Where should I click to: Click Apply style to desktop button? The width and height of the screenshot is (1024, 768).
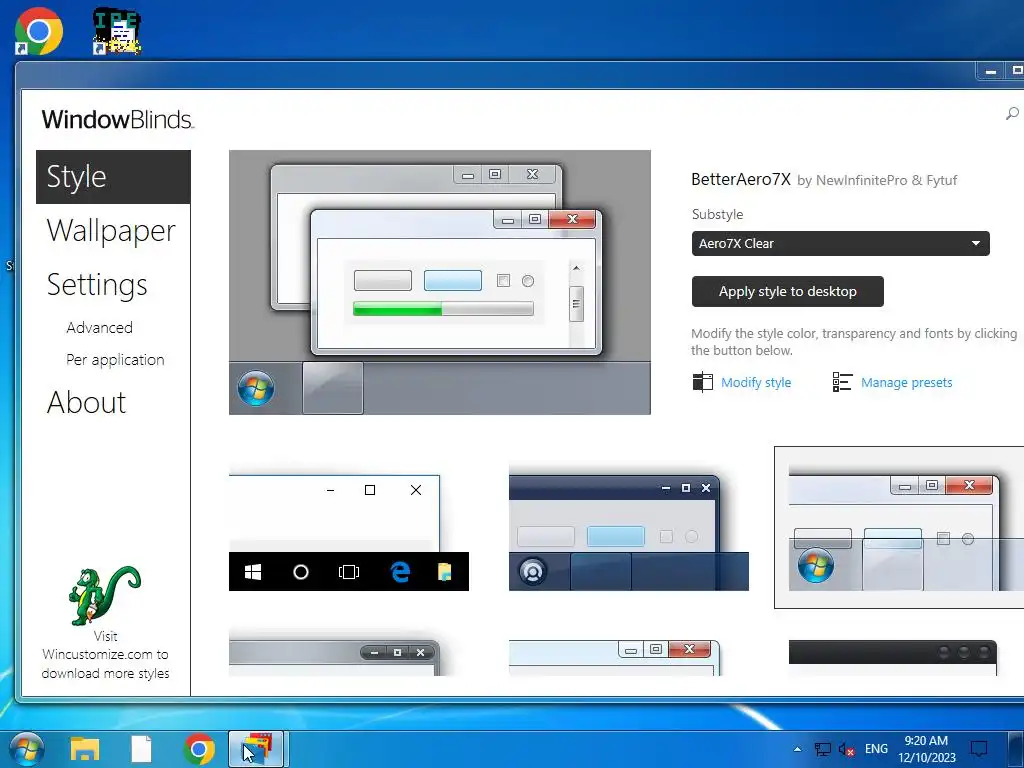point(788,291)
